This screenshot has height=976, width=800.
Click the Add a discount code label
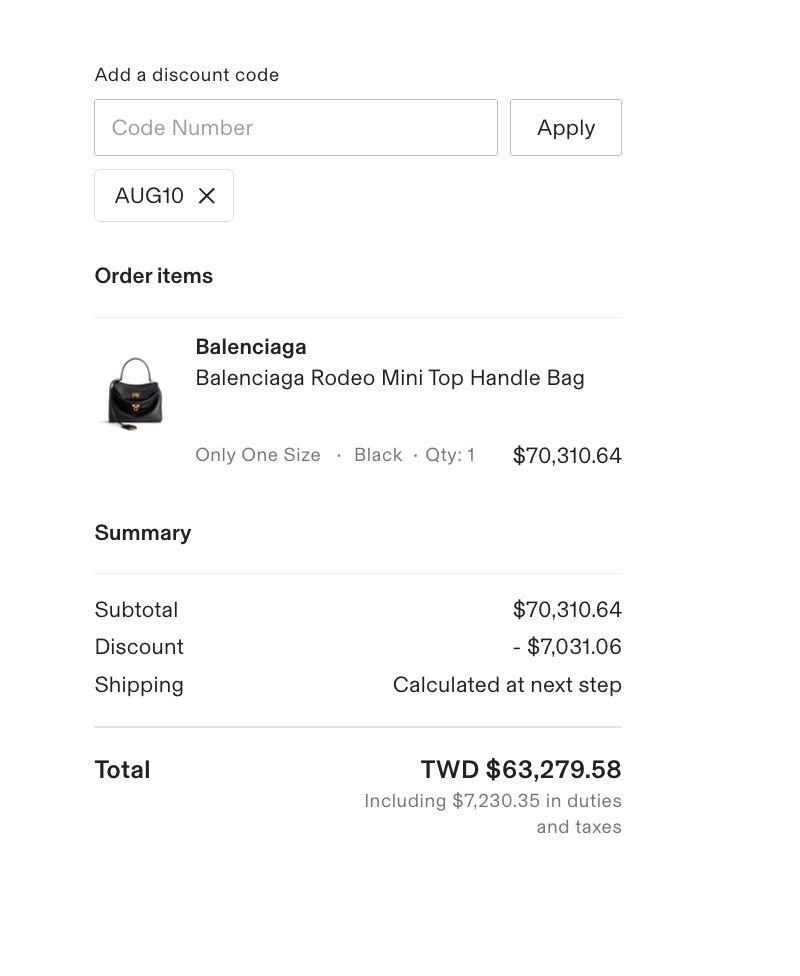point(187,75)
